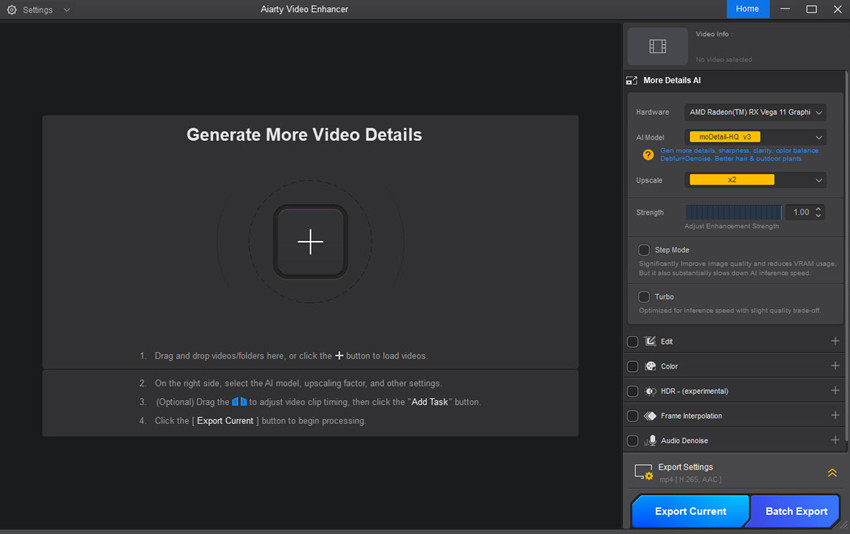
Task: Expand the Edit section plus
Action: coord(835,341)
